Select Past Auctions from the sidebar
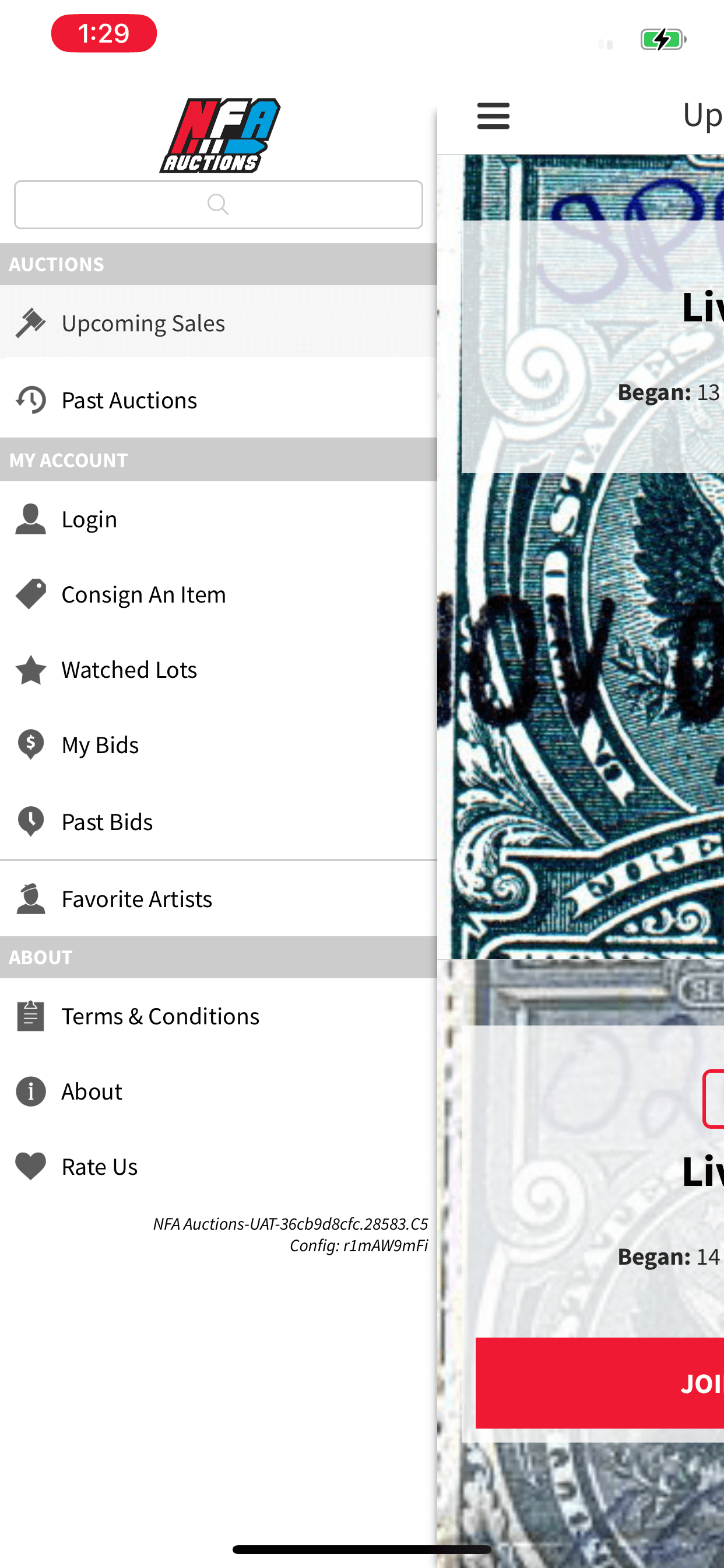The image size is (724, 1568). (x=219, y=400)
